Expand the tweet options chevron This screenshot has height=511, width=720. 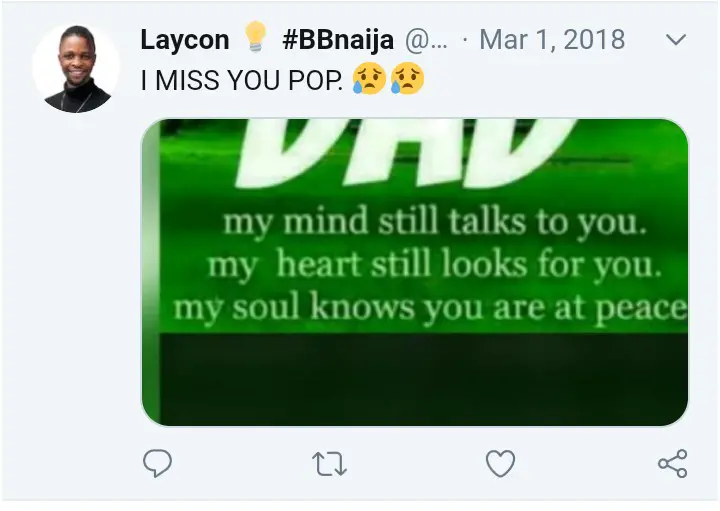(676, 40)
